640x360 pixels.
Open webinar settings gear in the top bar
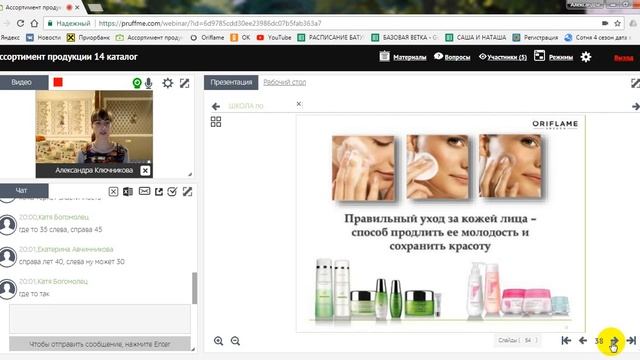(586, 57)
